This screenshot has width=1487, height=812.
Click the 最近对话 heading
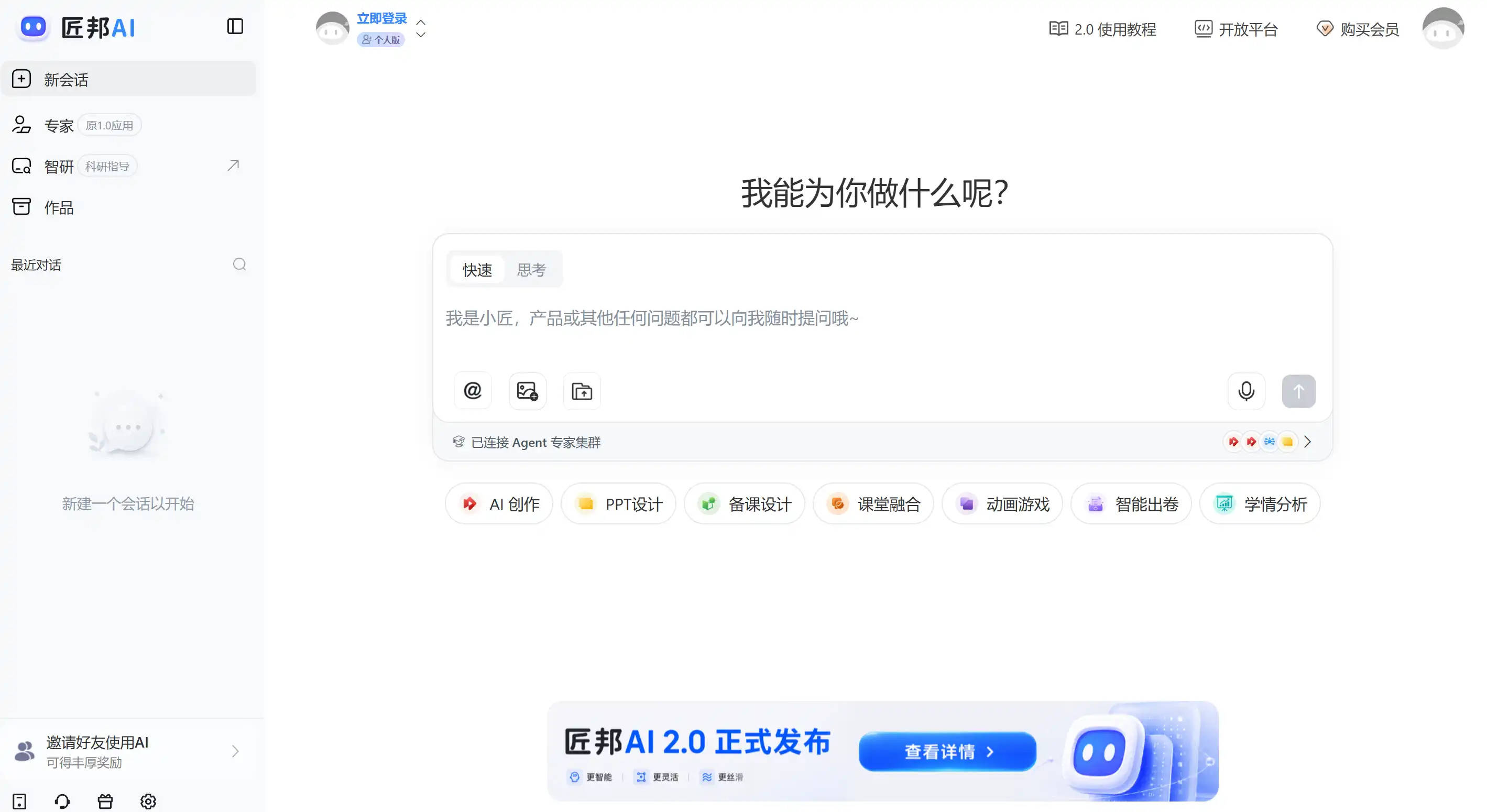point(36,265)
